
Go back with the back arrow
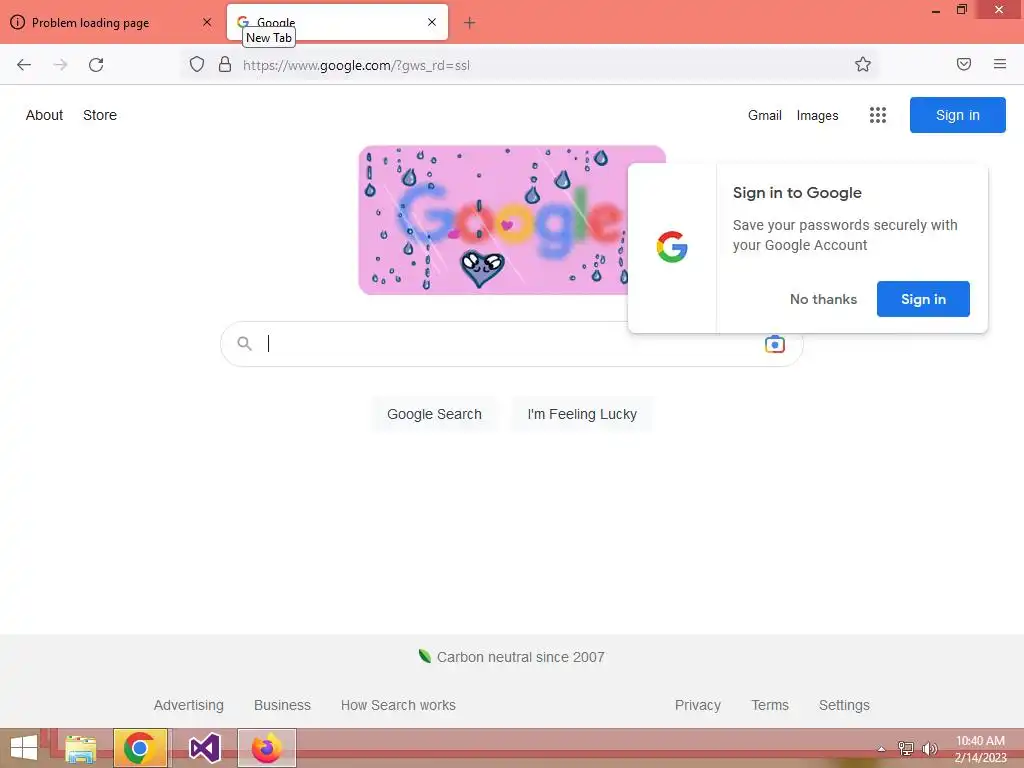(24, 65)
